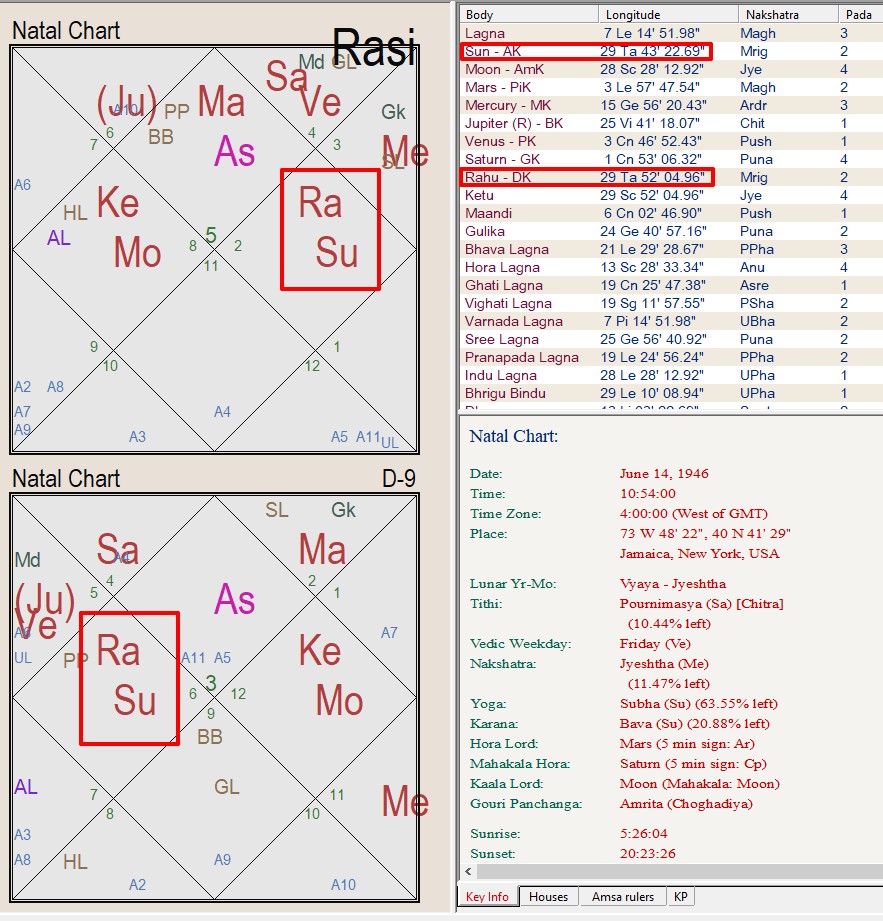Viewport: 883px width, 921px height.
Task: Switch to the Houses tab
Action: 548,897
